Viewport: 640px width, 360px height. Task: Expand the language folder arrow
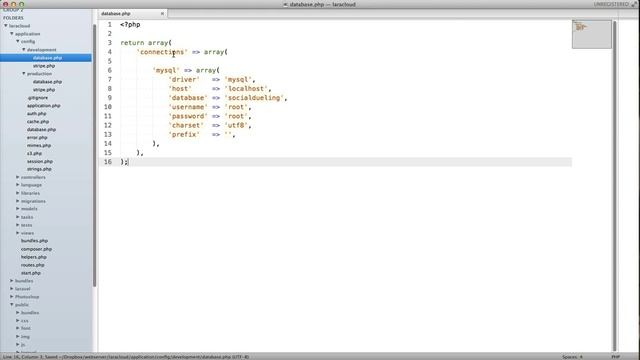(18, 185)
